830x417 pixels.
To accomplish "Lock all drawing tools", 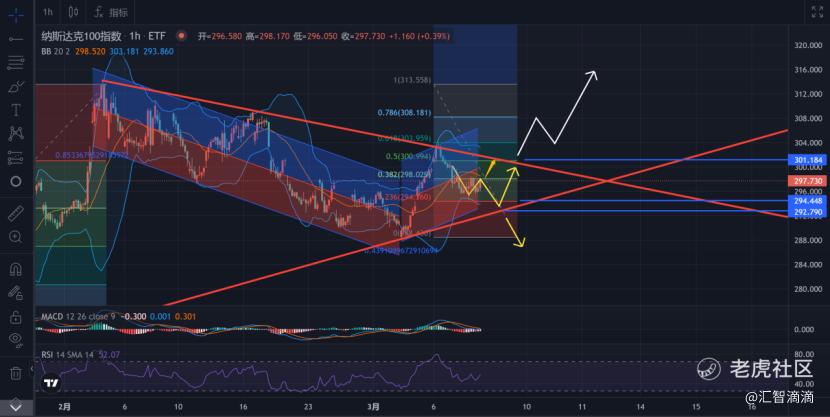I will (x=16, y=317).
